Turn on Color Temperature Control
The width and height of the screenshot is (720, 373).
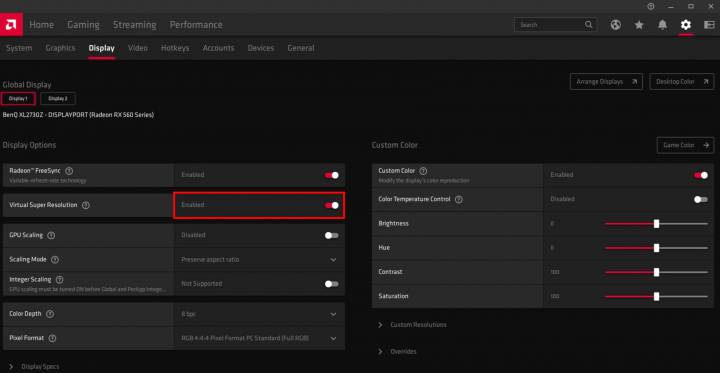pos(701,199)
